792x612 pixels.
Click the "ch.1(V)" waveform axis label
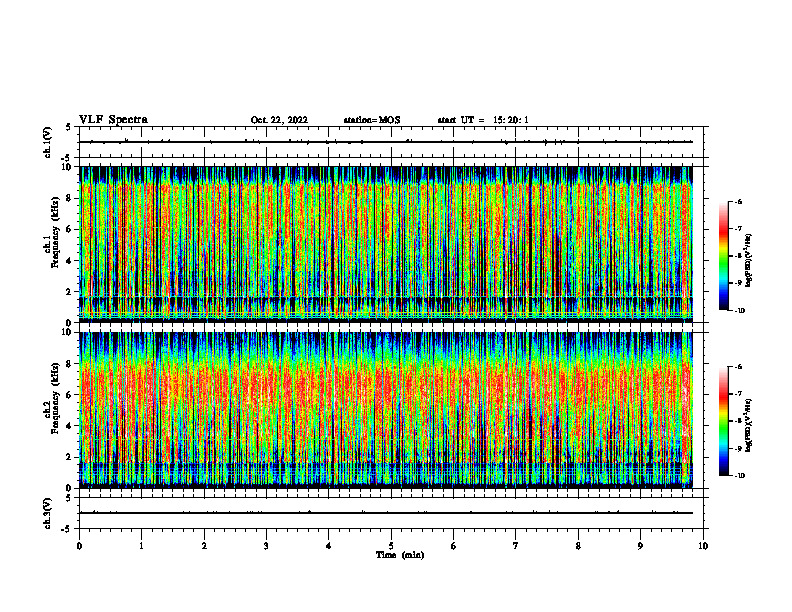coord(47,142)
